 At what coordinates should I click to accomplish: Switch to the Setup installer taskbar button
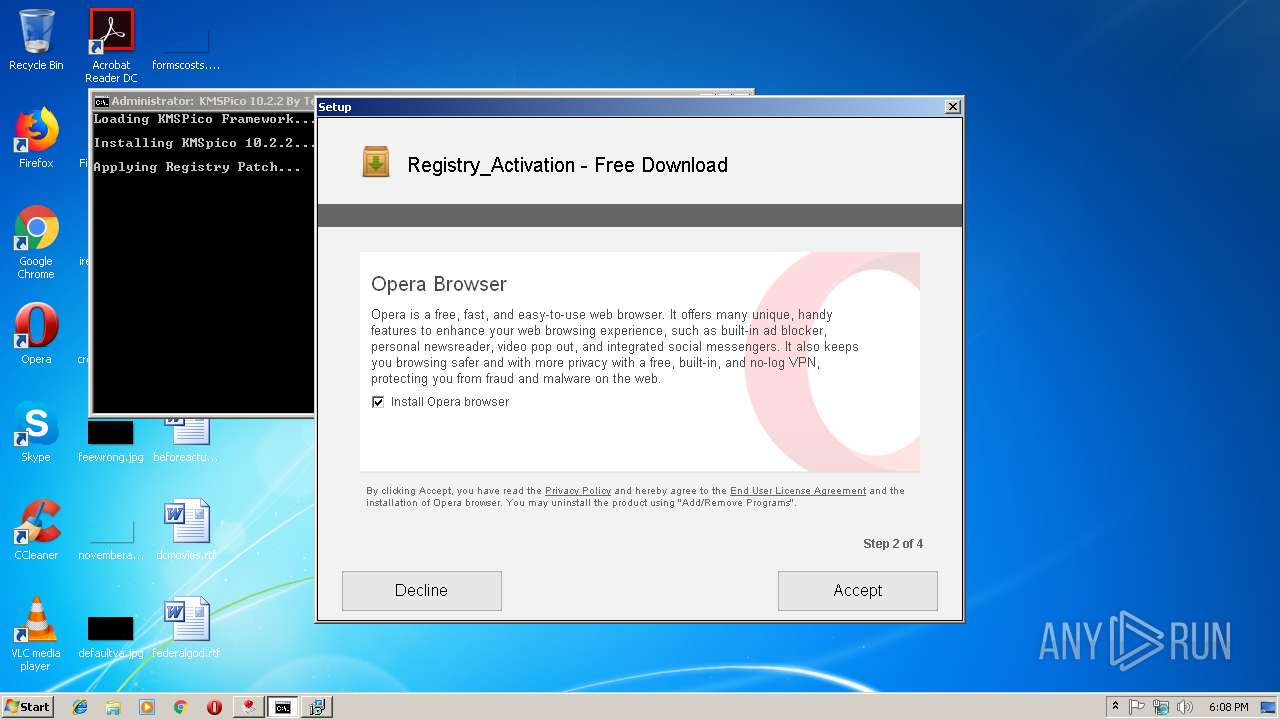[x=317, y=707]
